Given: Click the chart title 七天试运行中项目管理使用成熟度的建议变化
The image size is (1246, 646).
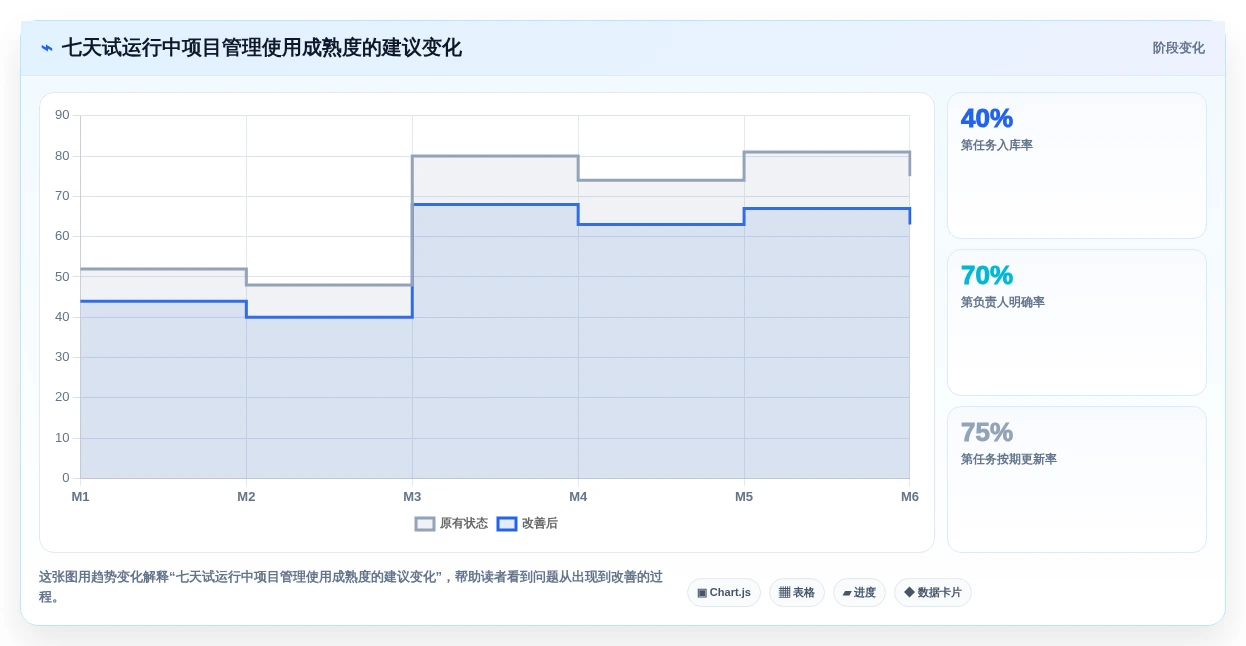Looking at the screenshot, I should click(262, 48).
